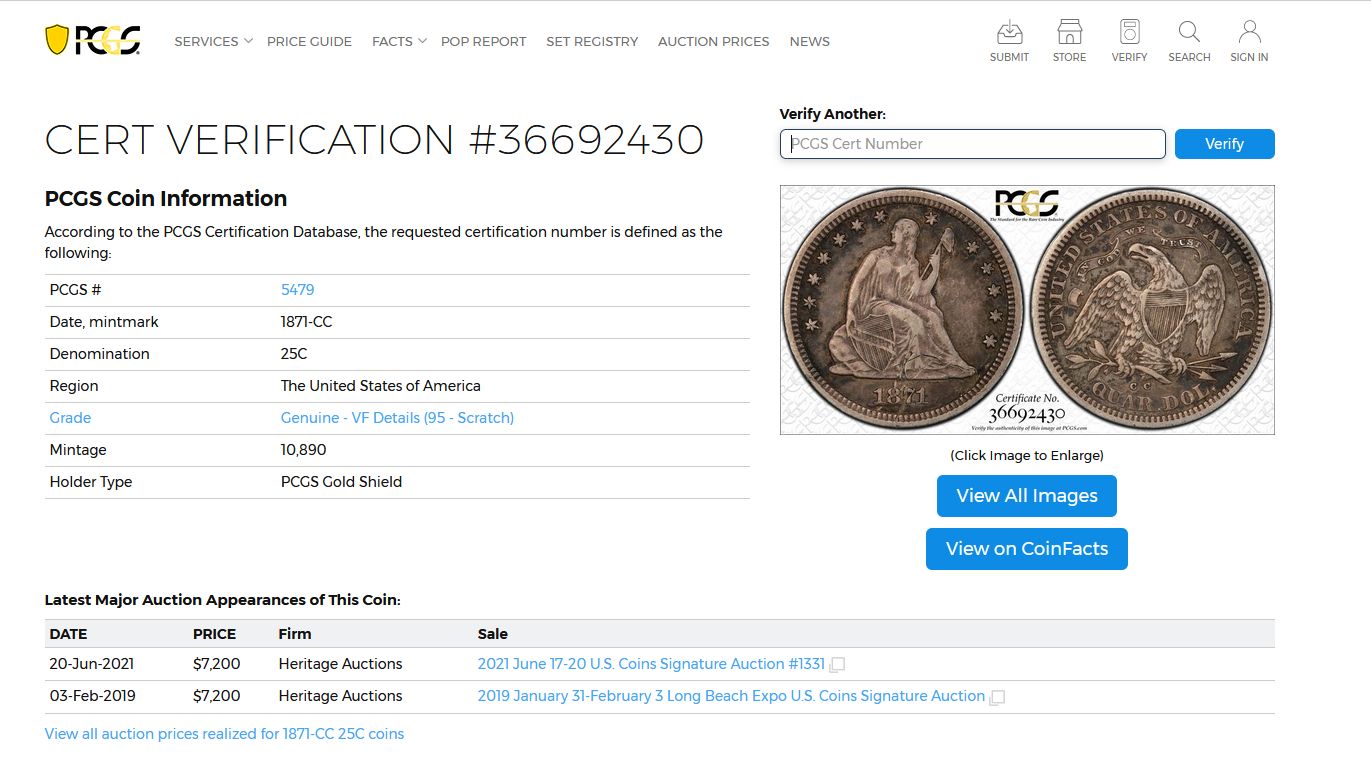Select Heritage Auctions in 03-Feb-2019 row

[340, 696]
